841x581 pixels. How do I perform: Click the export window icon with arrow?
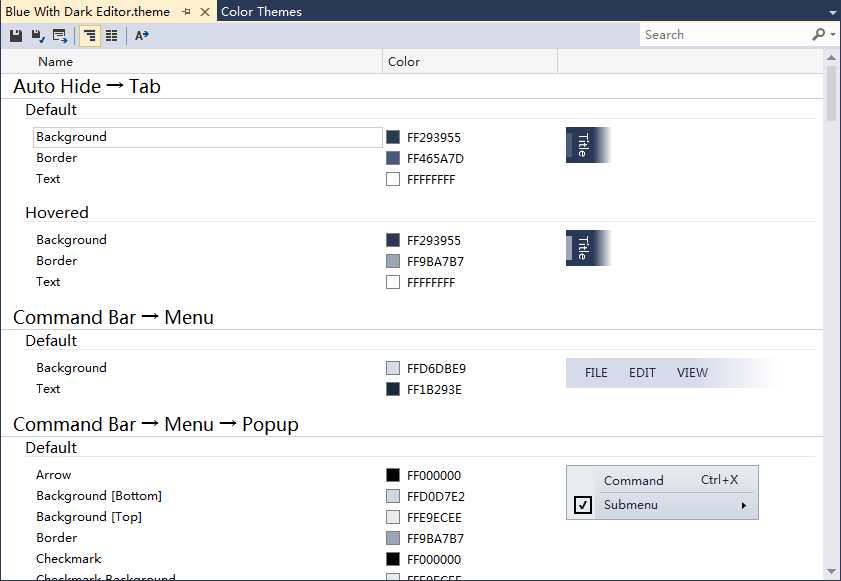point(60,36)
